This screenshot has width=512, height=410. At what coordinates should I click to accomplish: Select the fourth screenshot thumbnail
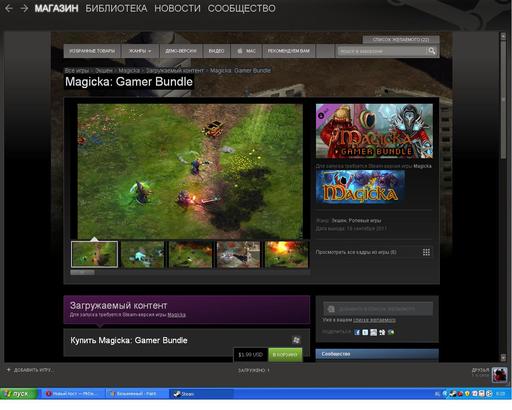coord(238,254)
